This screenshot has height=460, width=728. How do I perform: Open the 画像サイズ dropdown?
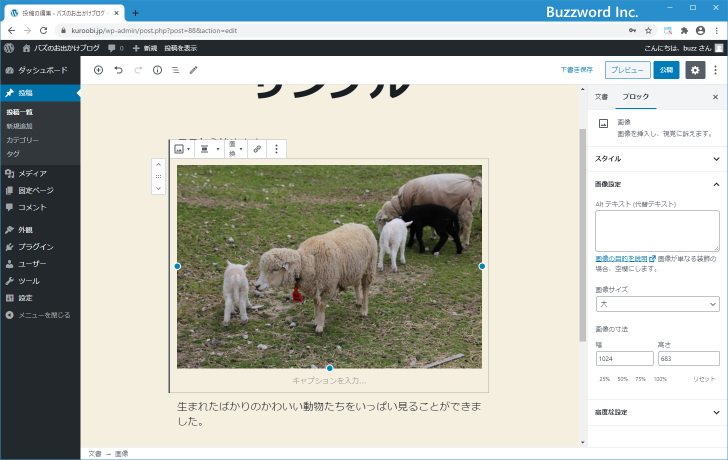(657, 303)
